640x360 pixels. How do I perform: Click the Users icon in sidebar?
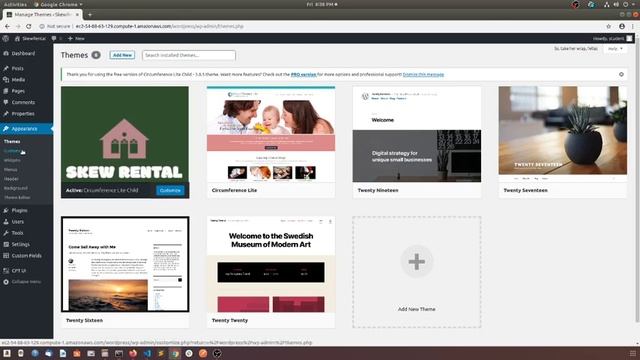tap(6, 222)
